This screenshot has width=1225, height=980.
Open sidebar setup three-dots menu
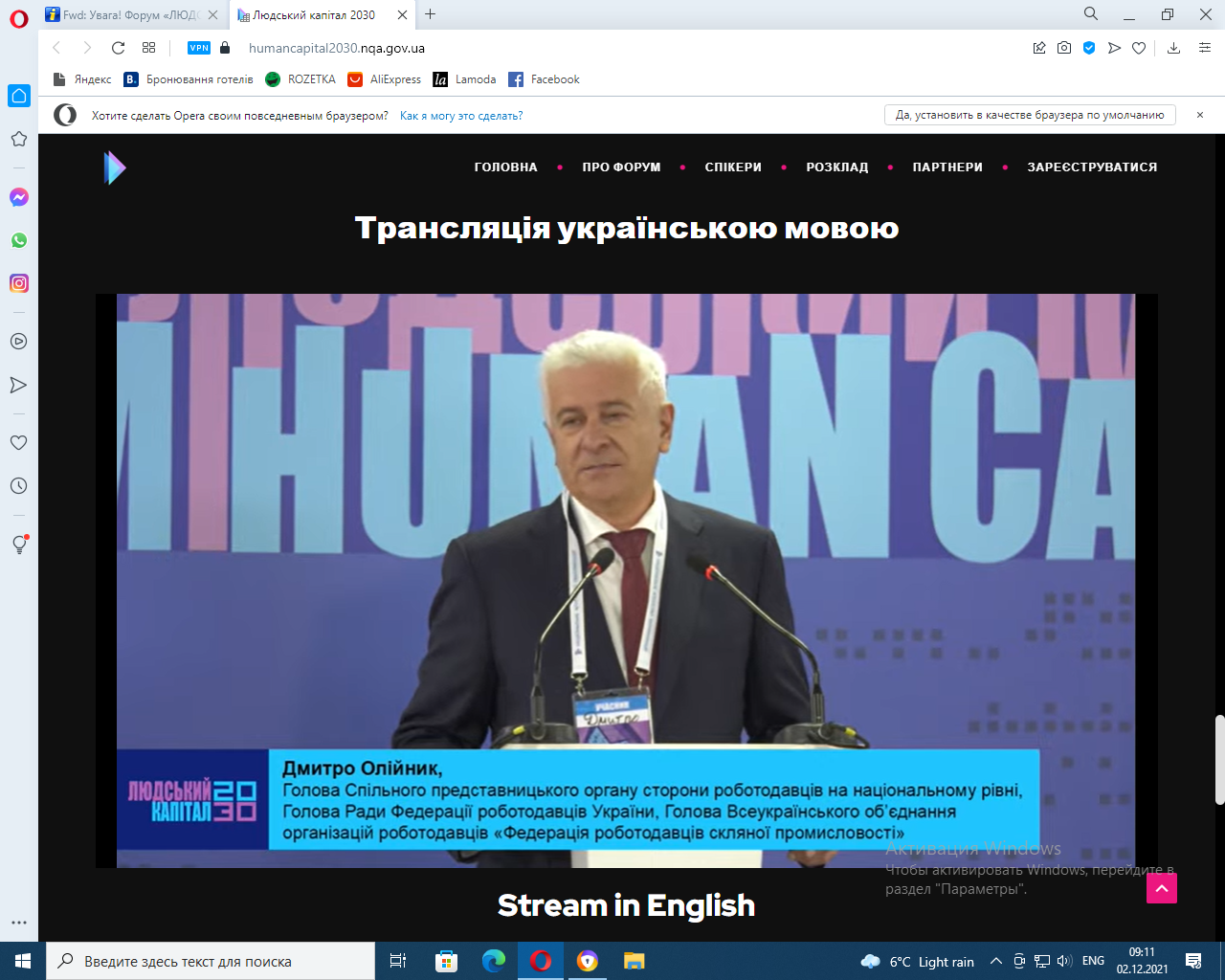pyautogui.click(x=19, y=923)
